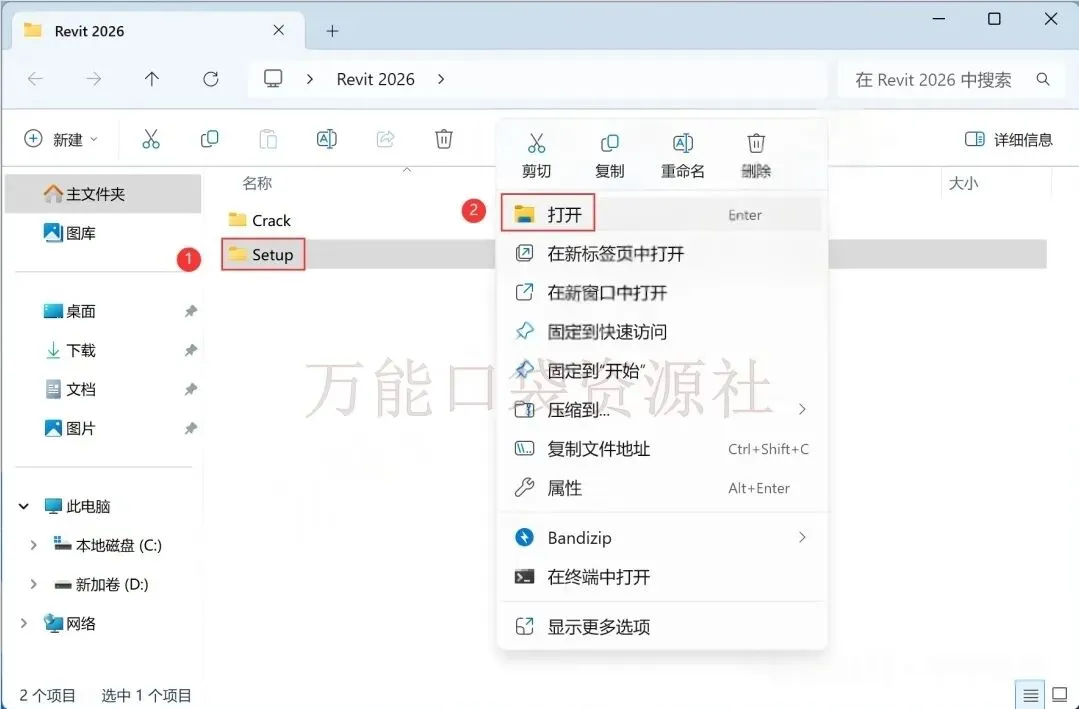Select 在终端中打开
The height and width of the screenshot is (709, 1079).
(x=661, y=577)
